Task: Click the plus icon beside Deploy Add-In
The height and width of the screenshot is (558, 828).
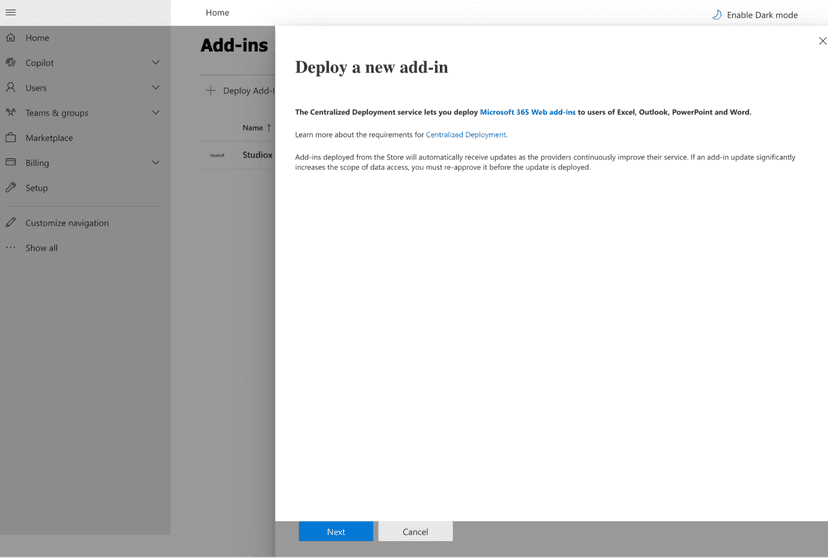Action: (x=211, y=90)
